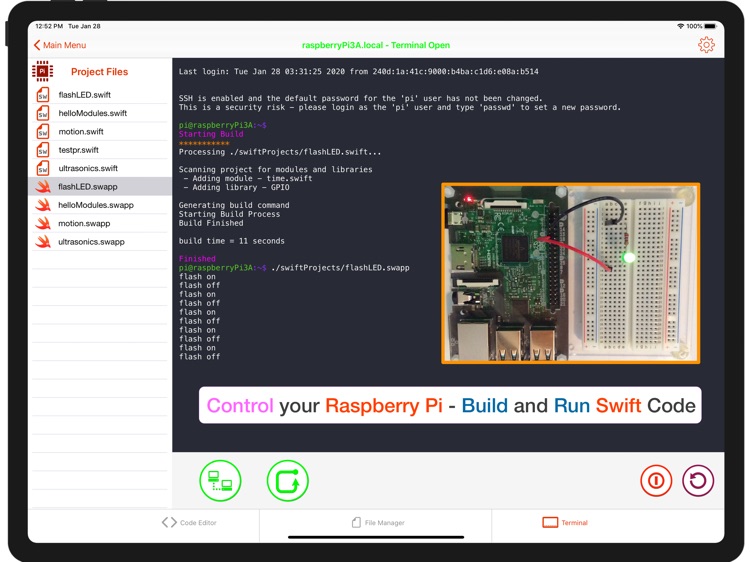
Task: Select testpr.swift file
Action: click(x=79, y=150)
